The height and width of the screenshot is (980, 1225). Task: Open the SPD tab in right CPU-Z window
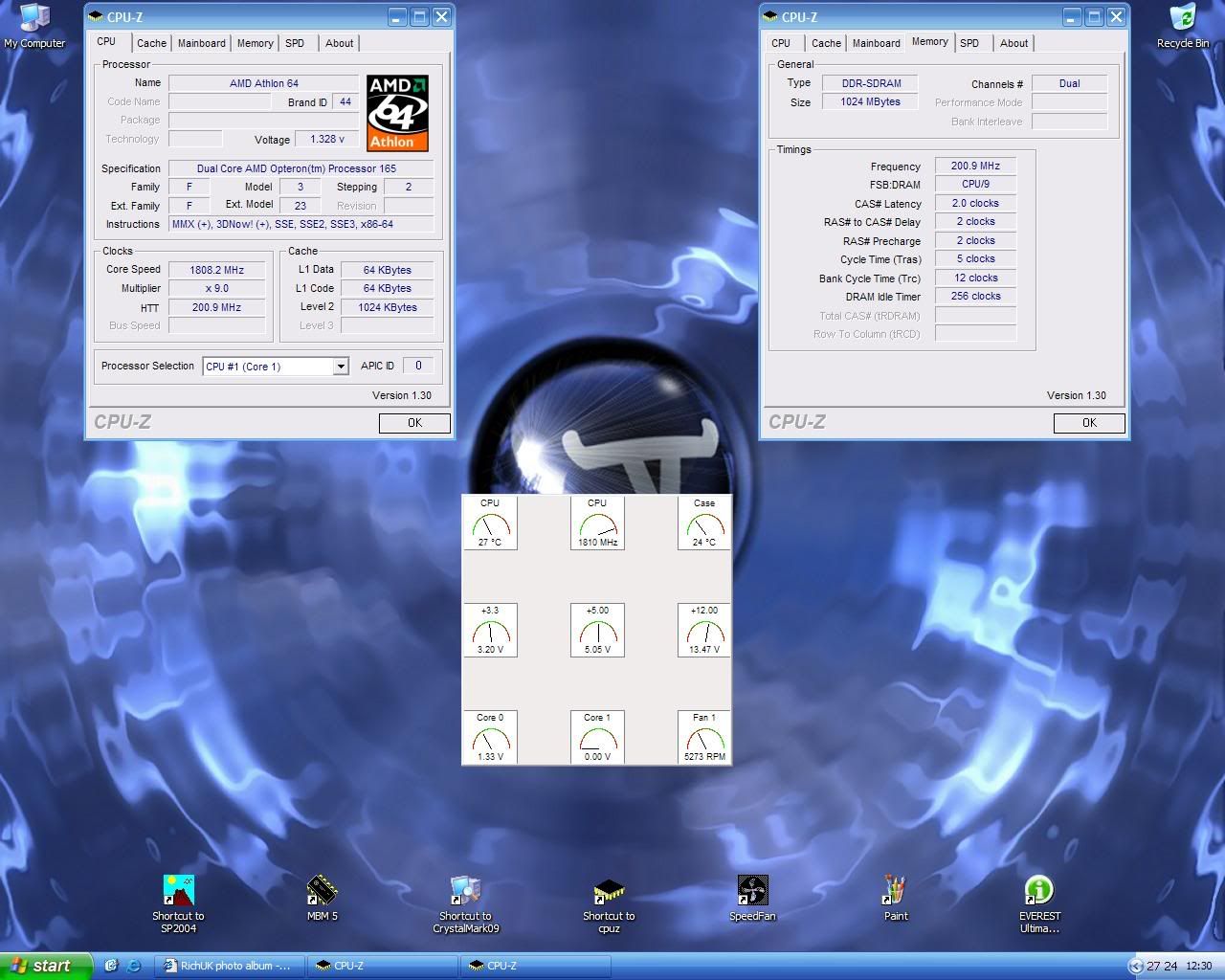(969, 43)
